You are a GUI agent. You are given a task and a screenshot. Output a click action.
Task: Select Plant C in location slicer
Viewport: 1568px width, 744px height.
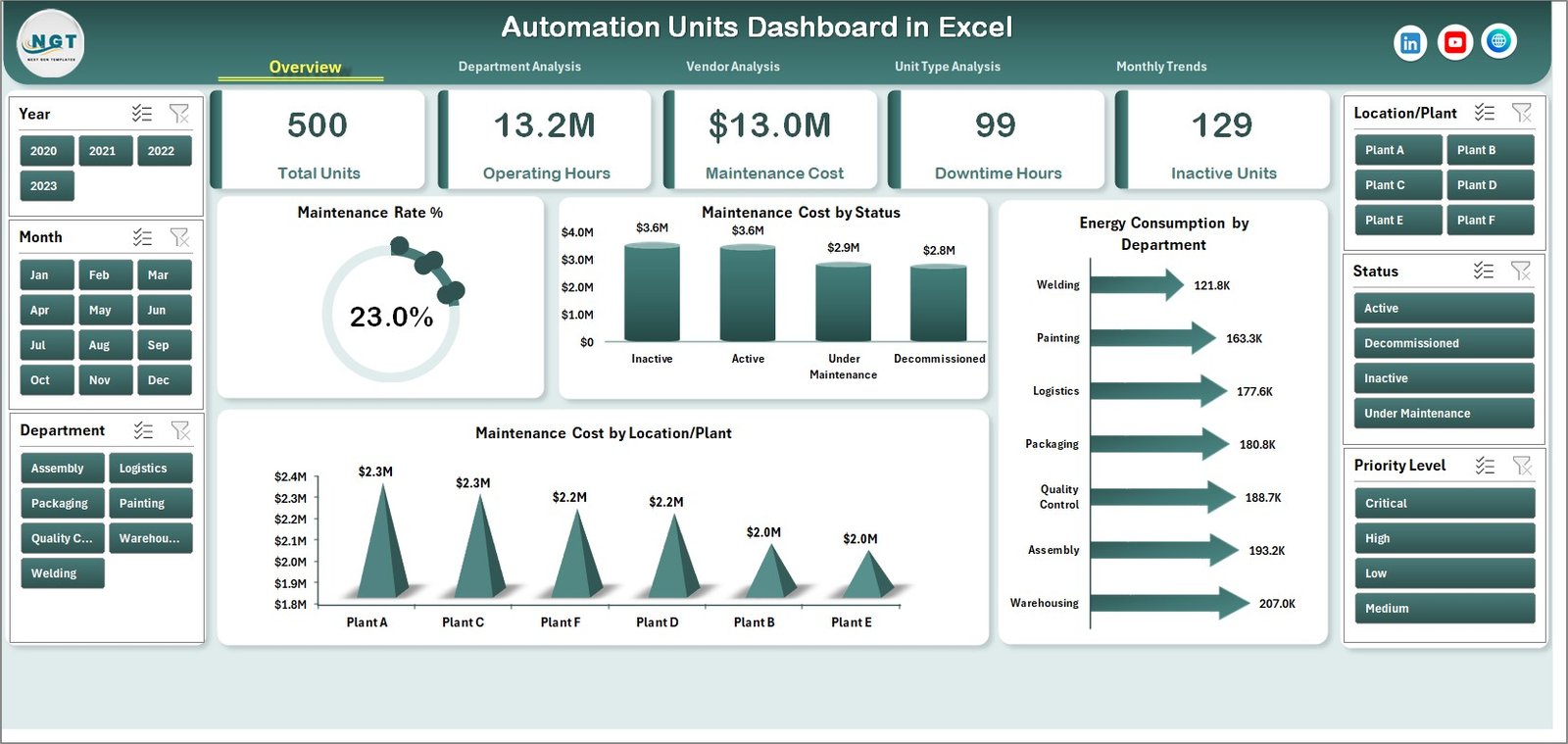[1396, 185]
